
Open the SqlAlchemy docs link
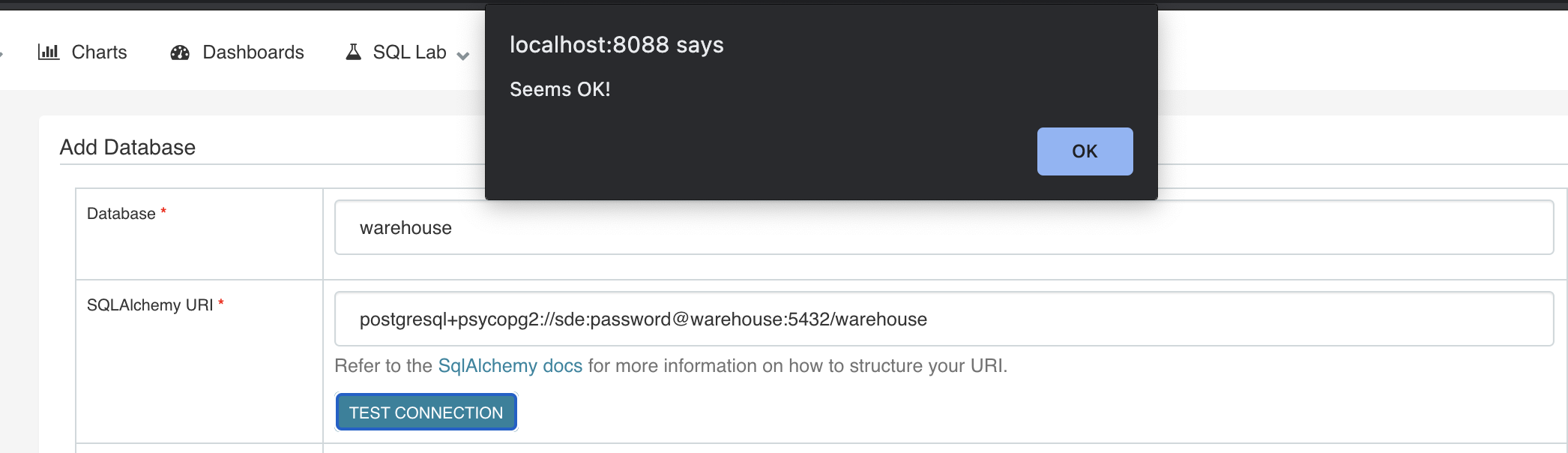point(510,366)
